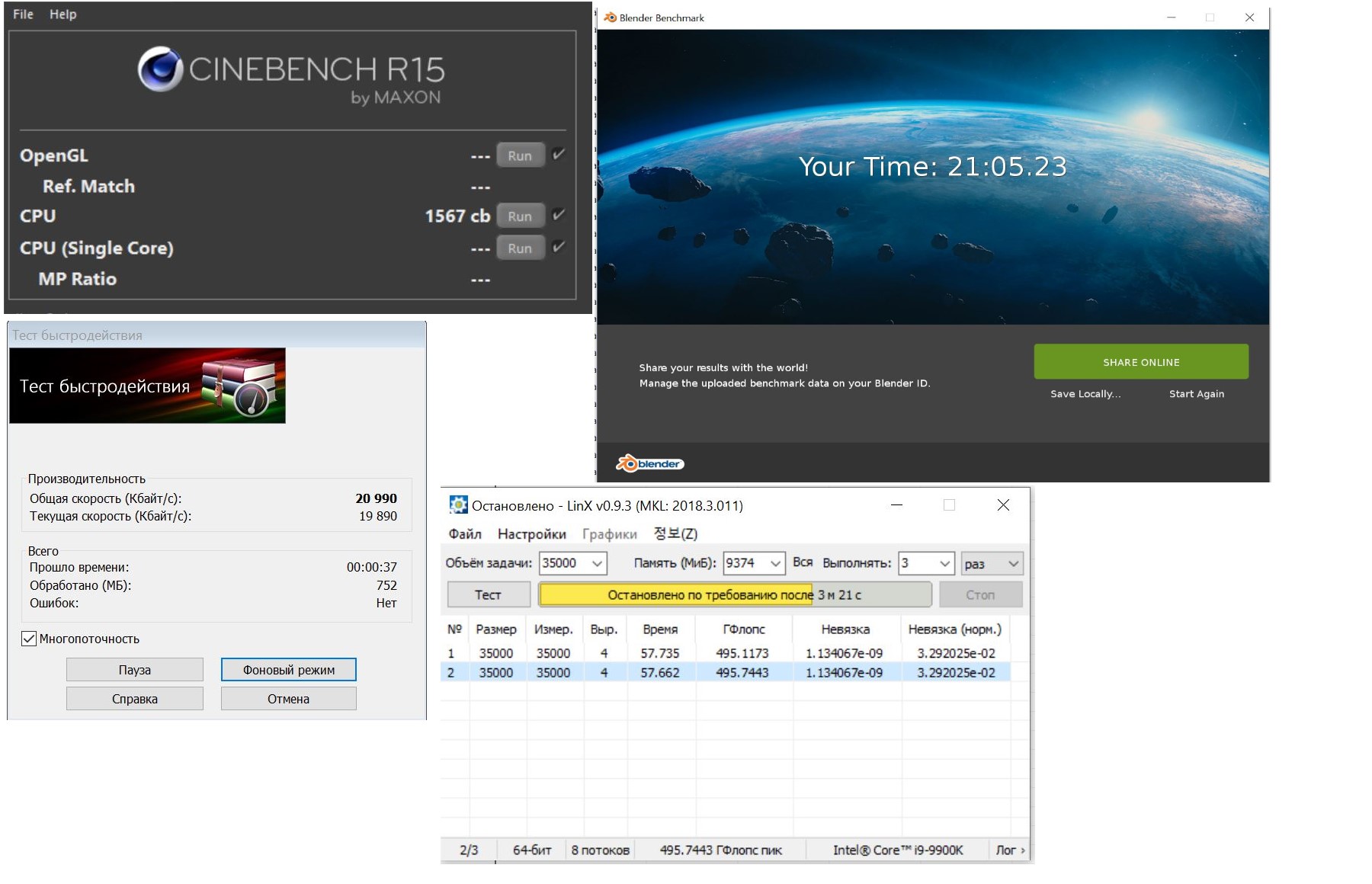Screen dimensions: 1372x884
Task: Open the File menu in Cinebench
Action: 23,14
